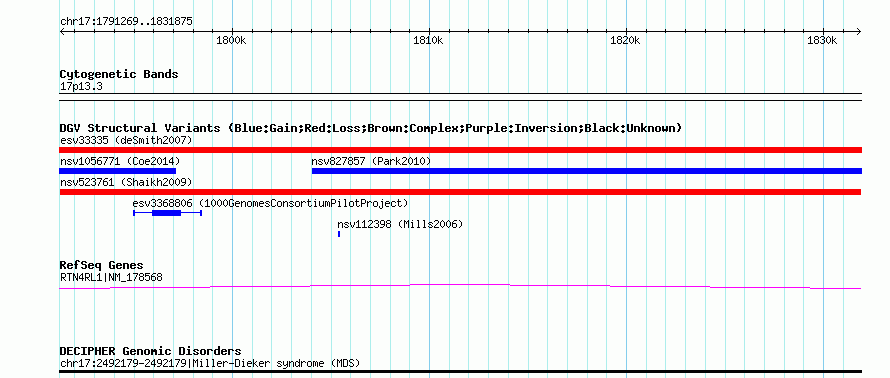Select the black Miller-Dieker syndrome bar
Screen dimensions: 890x378
click(461, 372)
